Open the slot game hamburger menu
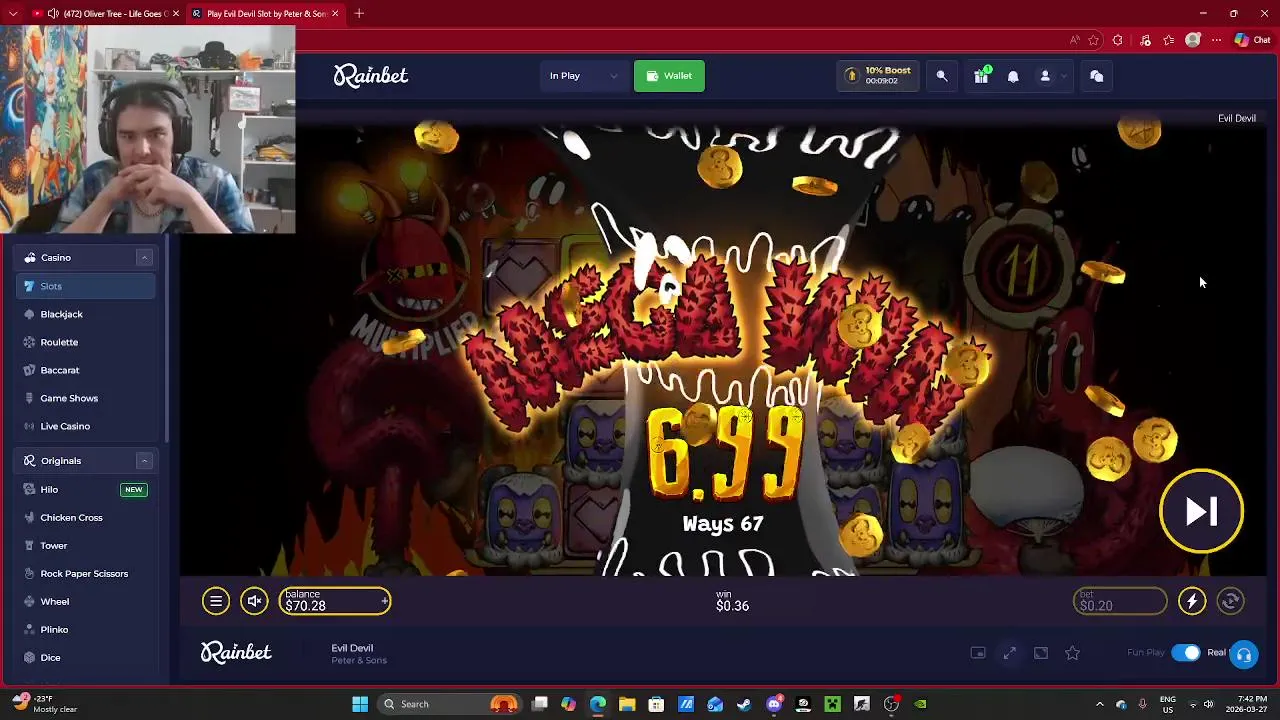The width and height of the screenshot is (1280, 720). (215, 601)
